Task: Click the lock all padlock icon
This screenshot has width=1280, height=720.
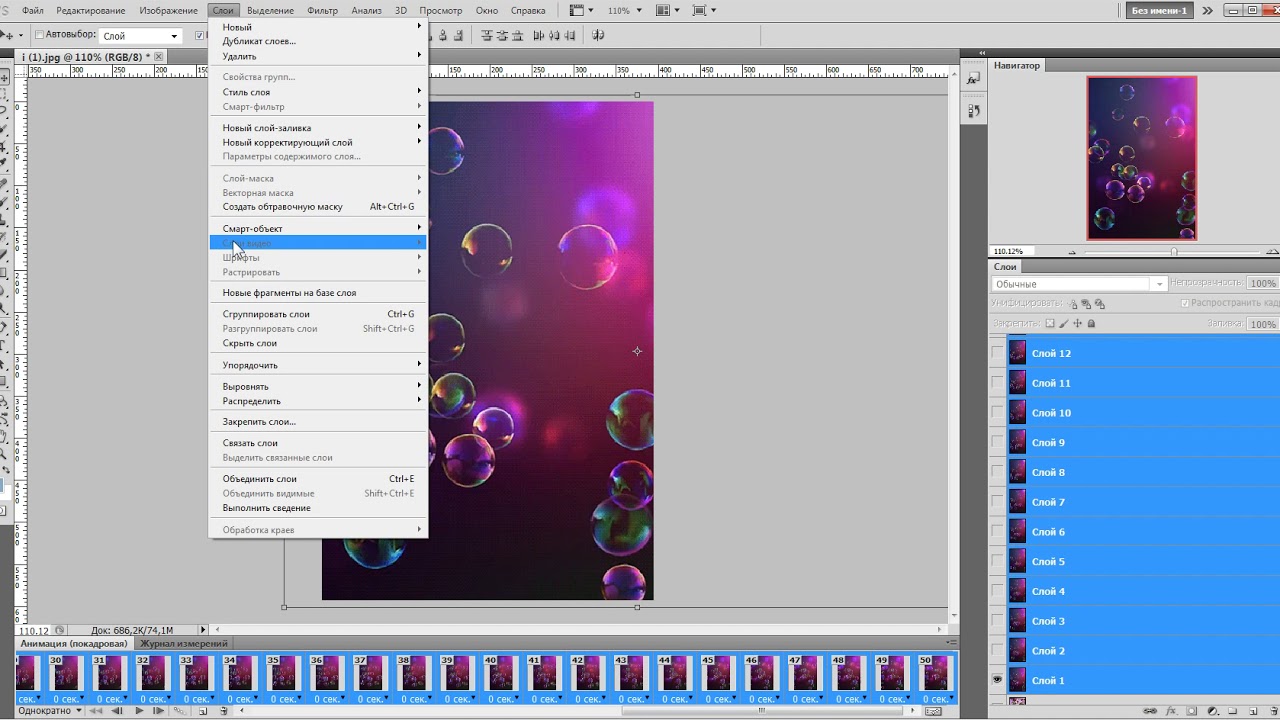Action: point(1091,324)
